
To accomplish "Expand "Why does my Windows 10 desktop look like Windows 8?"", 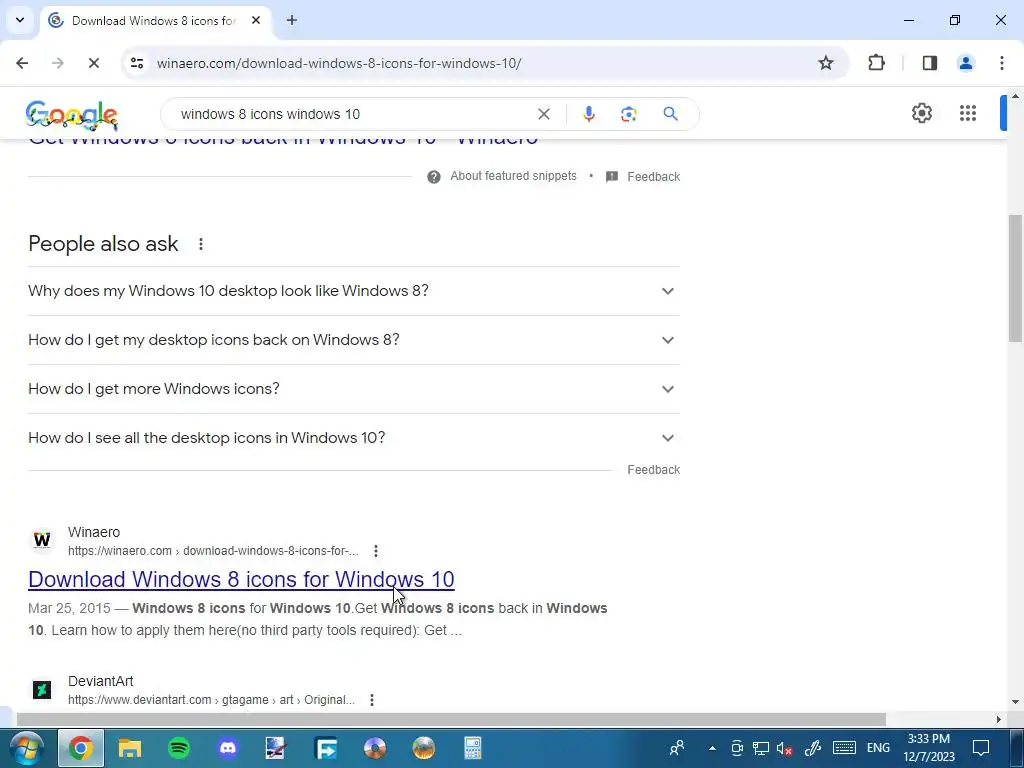I will [354, 291].
